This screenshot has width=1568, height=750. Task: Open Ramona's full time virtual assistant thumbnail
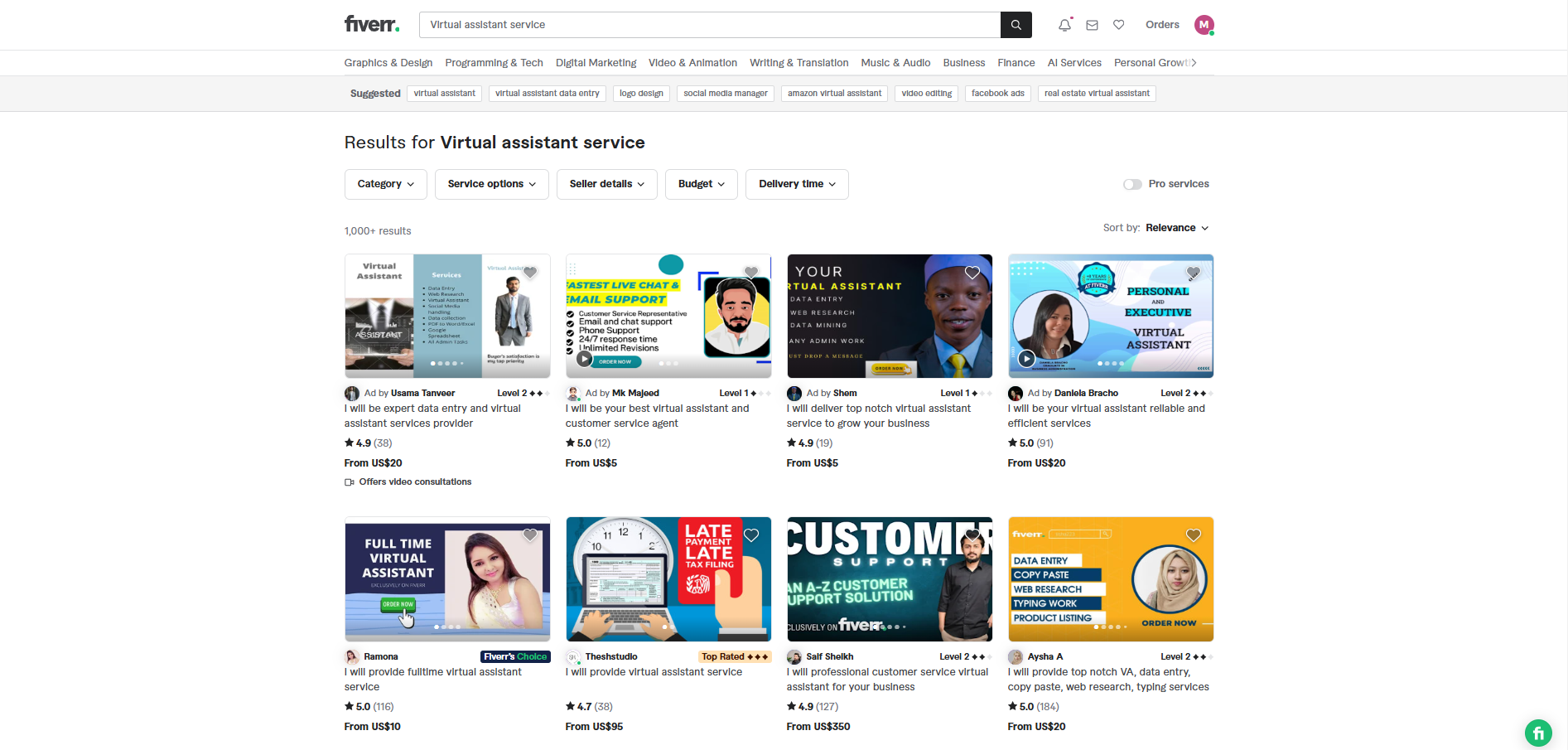click(x=447, y=579)
